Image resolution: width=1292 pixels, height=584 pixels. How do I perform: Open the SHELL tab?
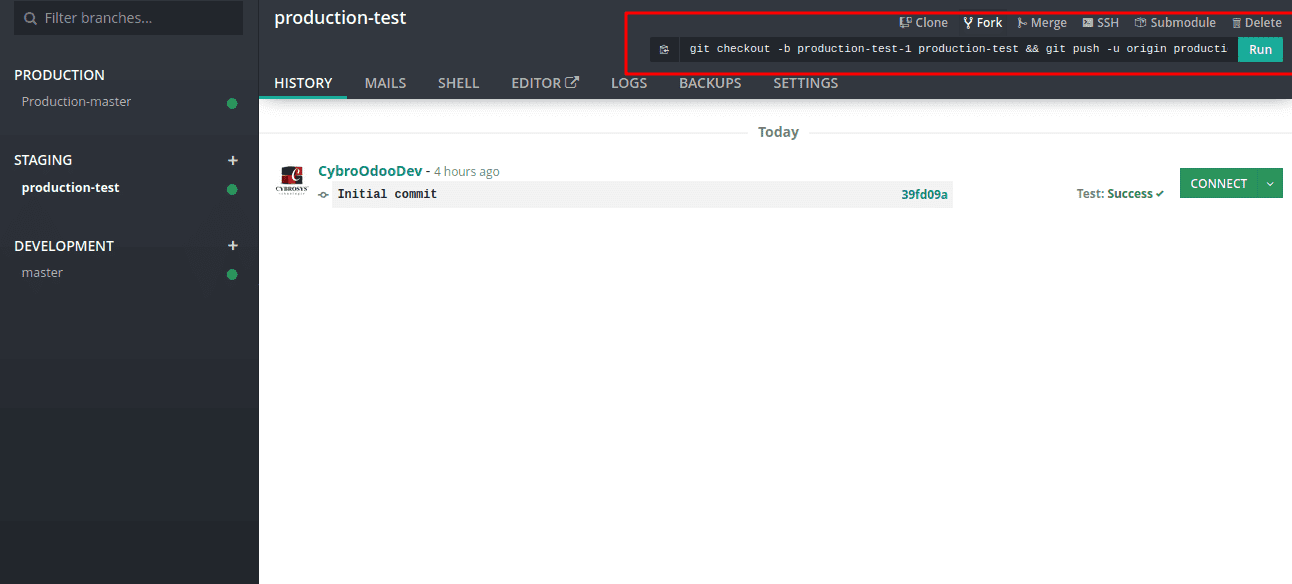click(458, 83)
